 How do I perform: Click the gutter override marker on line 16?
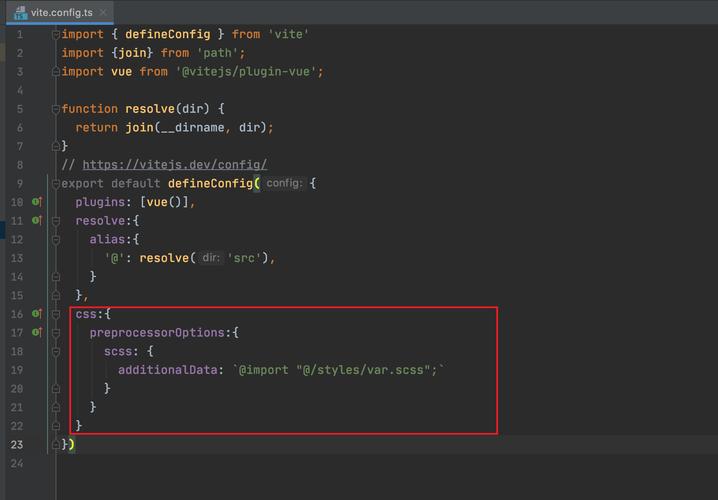click(37, 314)
